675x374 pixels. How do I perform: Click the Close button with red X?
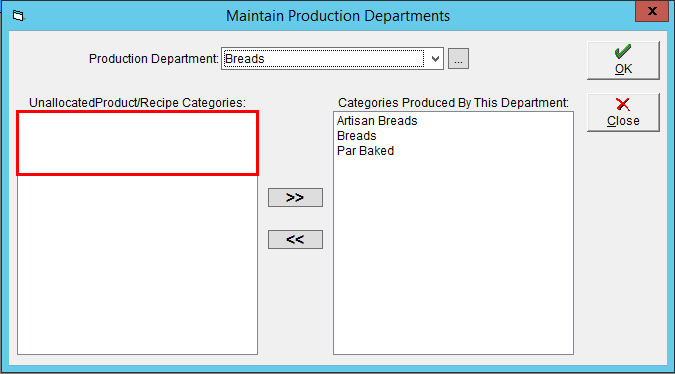(623, 112)
